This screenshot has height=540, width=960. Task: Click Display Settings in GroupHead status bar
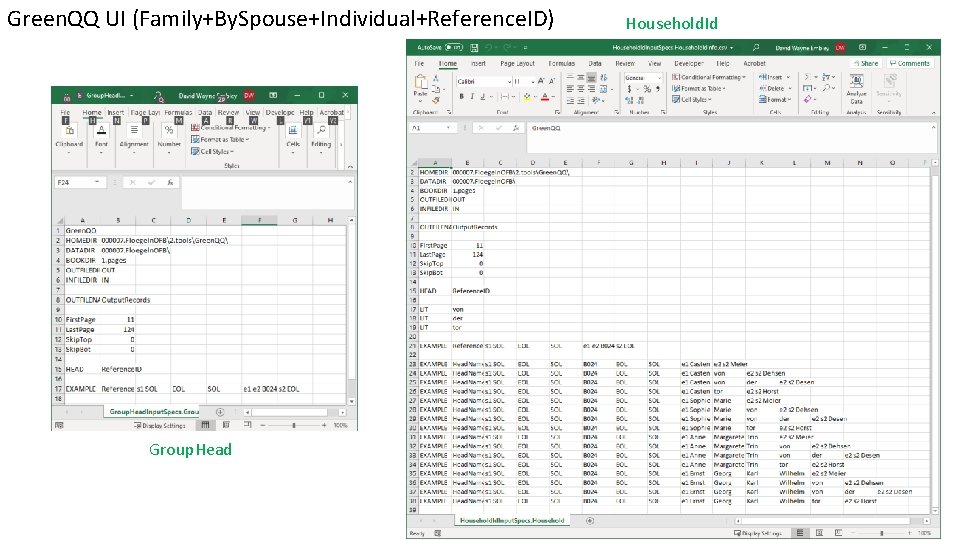tap(160, 426)
